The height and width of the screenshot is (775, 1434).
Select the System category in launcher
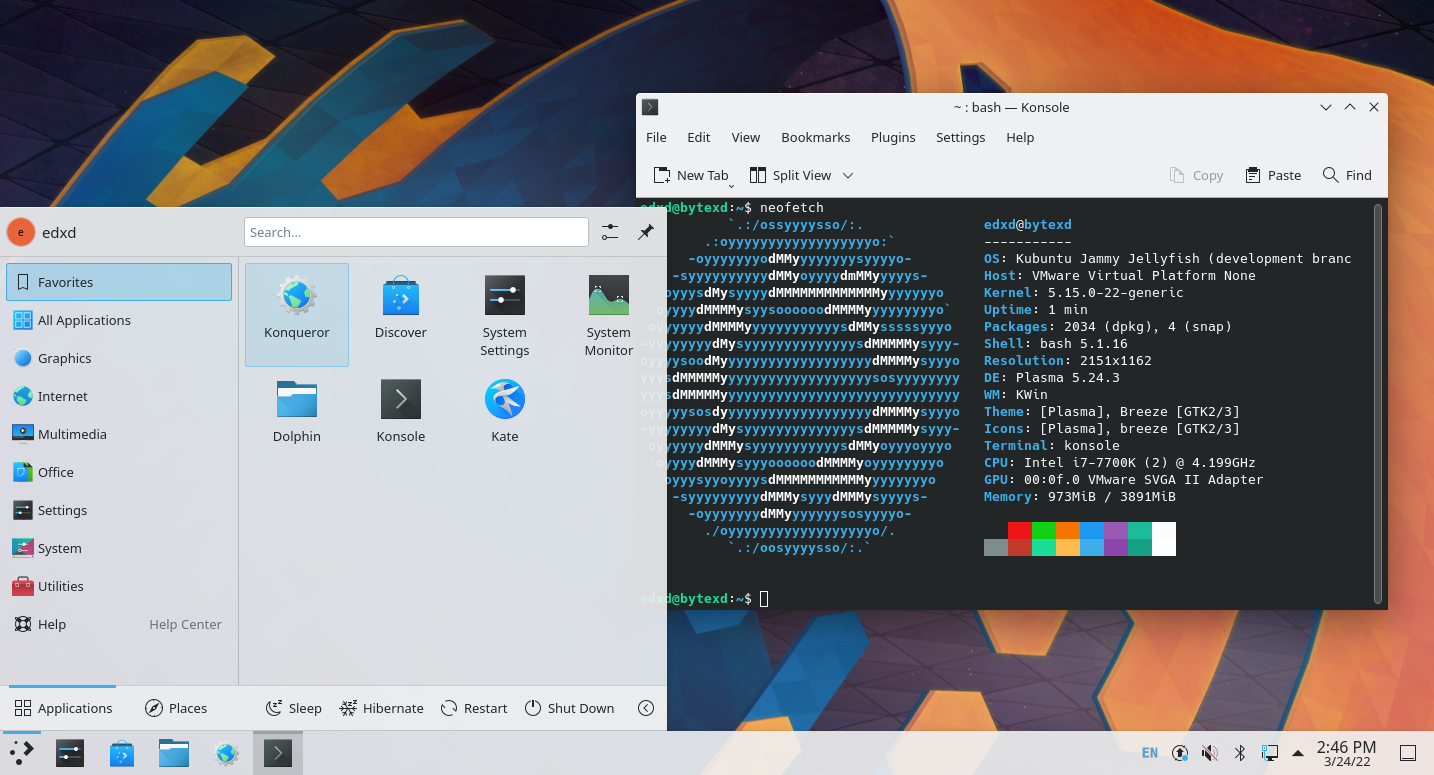pyautogui.click(x=119, y=548)
